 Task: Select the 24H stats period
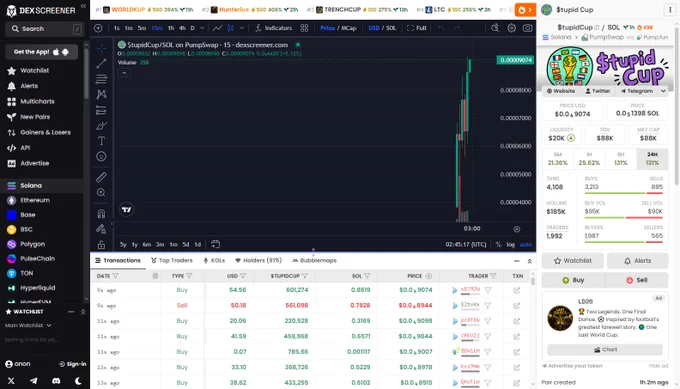click(652, 159)
